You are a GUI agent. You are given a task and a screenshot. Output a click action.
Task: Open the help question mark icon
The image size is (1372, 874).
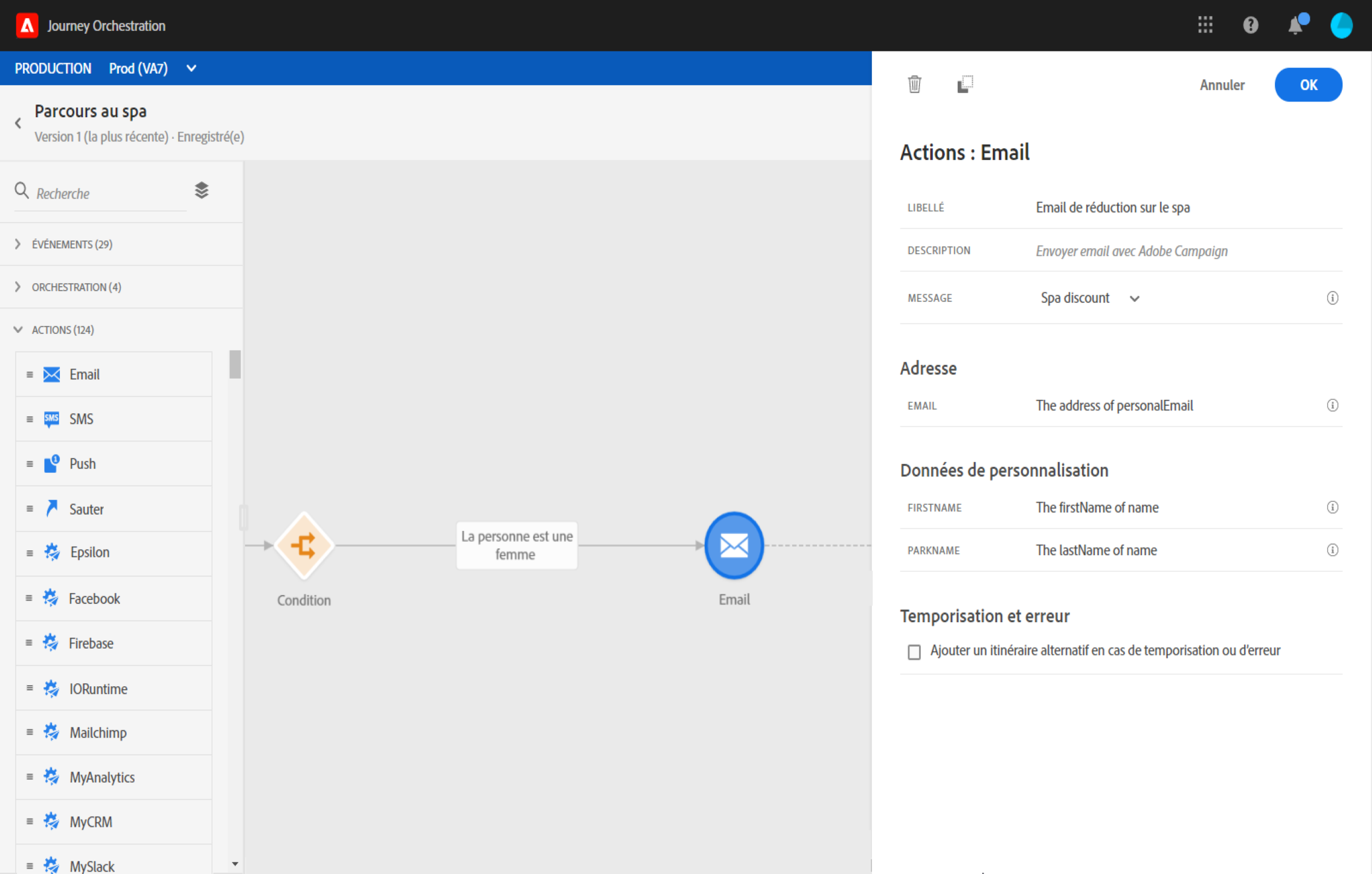click(1250, 25)
